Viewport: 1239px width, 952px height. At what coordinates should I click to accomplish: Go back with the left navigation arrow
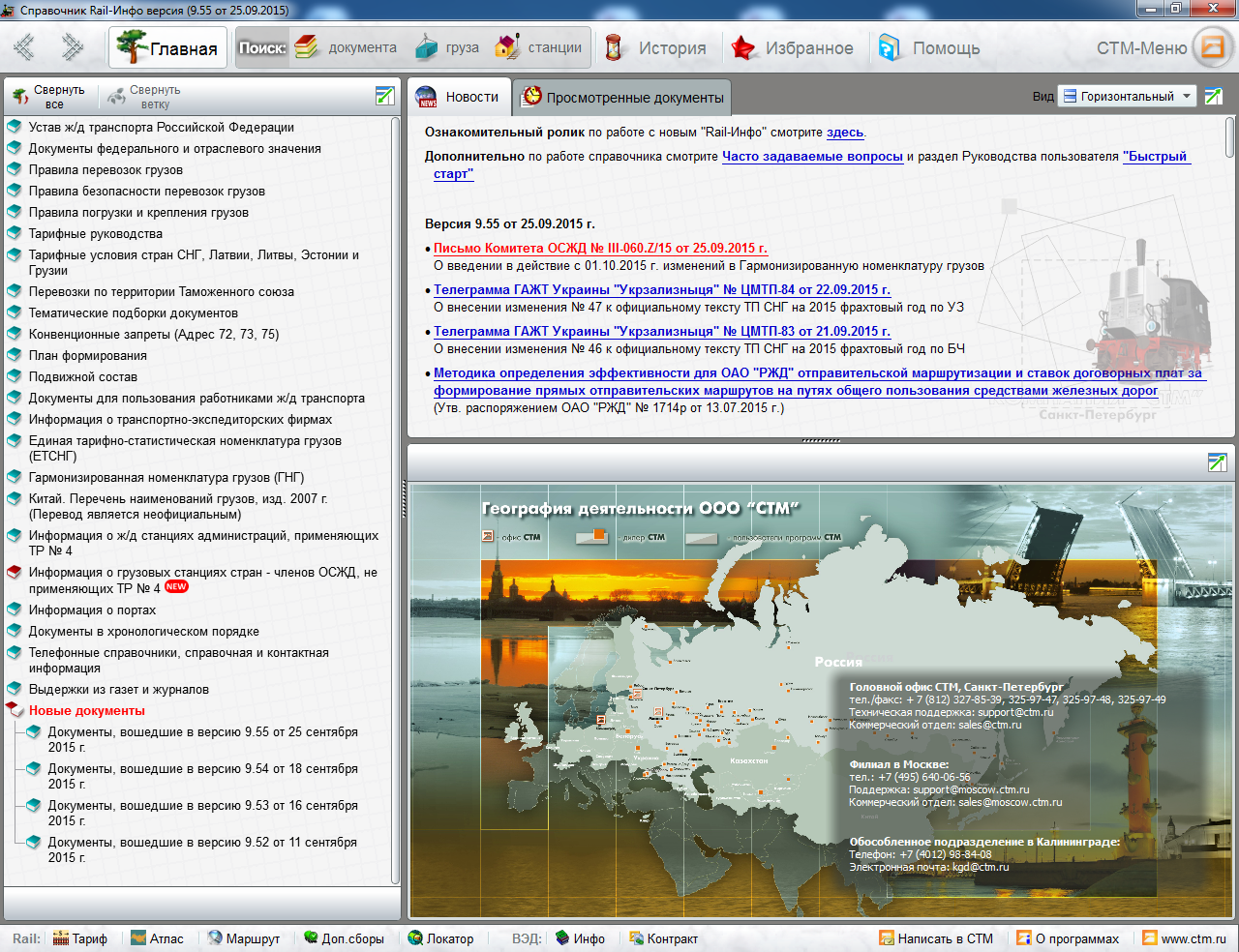pyautogui.click(x=24, y=46)
